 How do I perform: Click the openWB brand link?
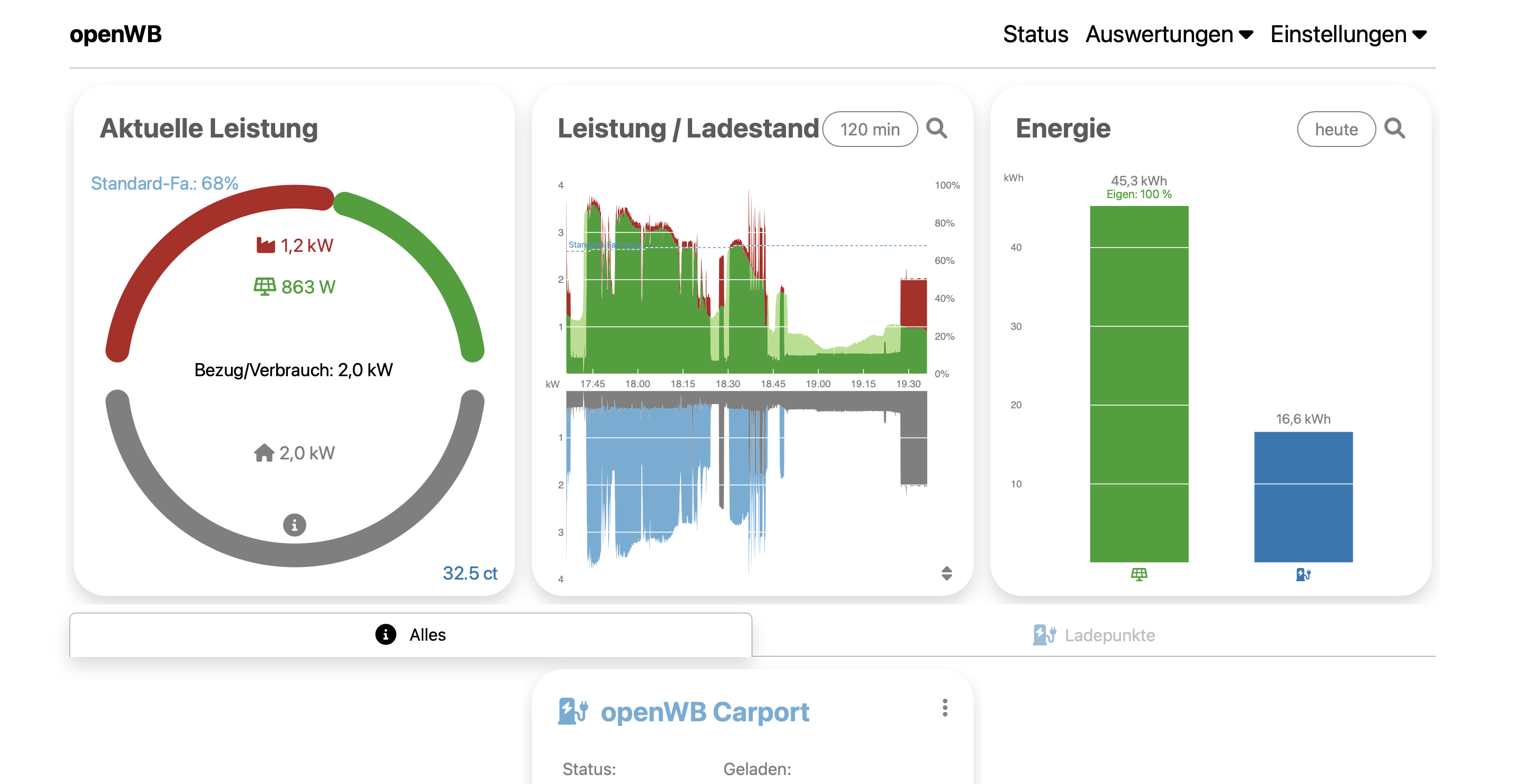tap(115, 34)
